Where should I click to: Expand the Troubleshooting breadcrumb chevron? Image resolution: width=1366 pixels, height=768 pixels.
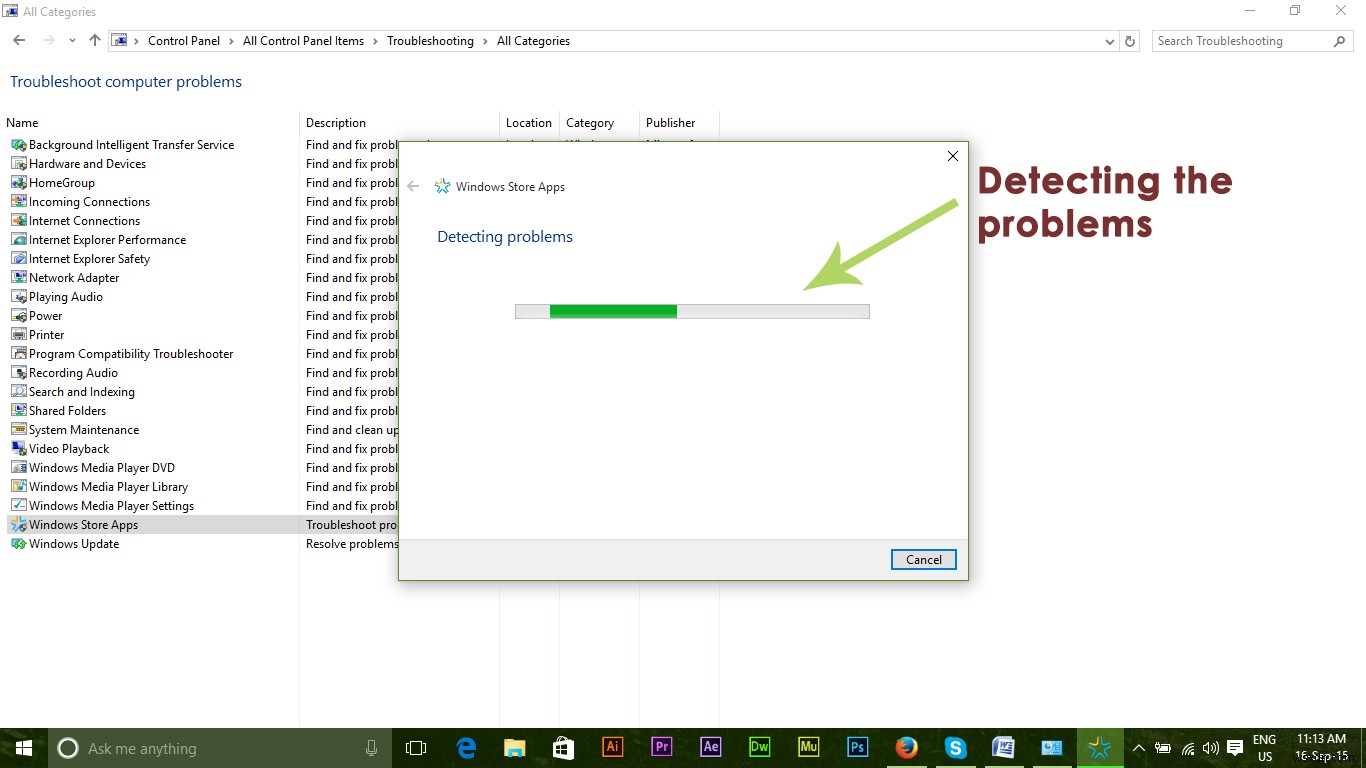coord(485,41)
